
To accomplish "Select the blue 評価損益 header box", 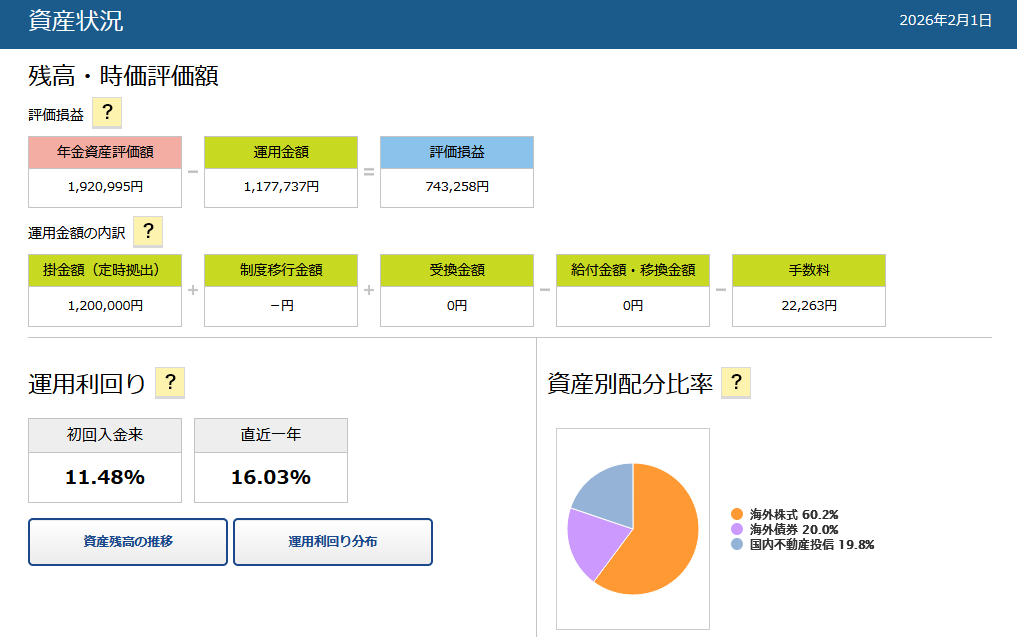I will pyautogui.click(x=457, y=152).
